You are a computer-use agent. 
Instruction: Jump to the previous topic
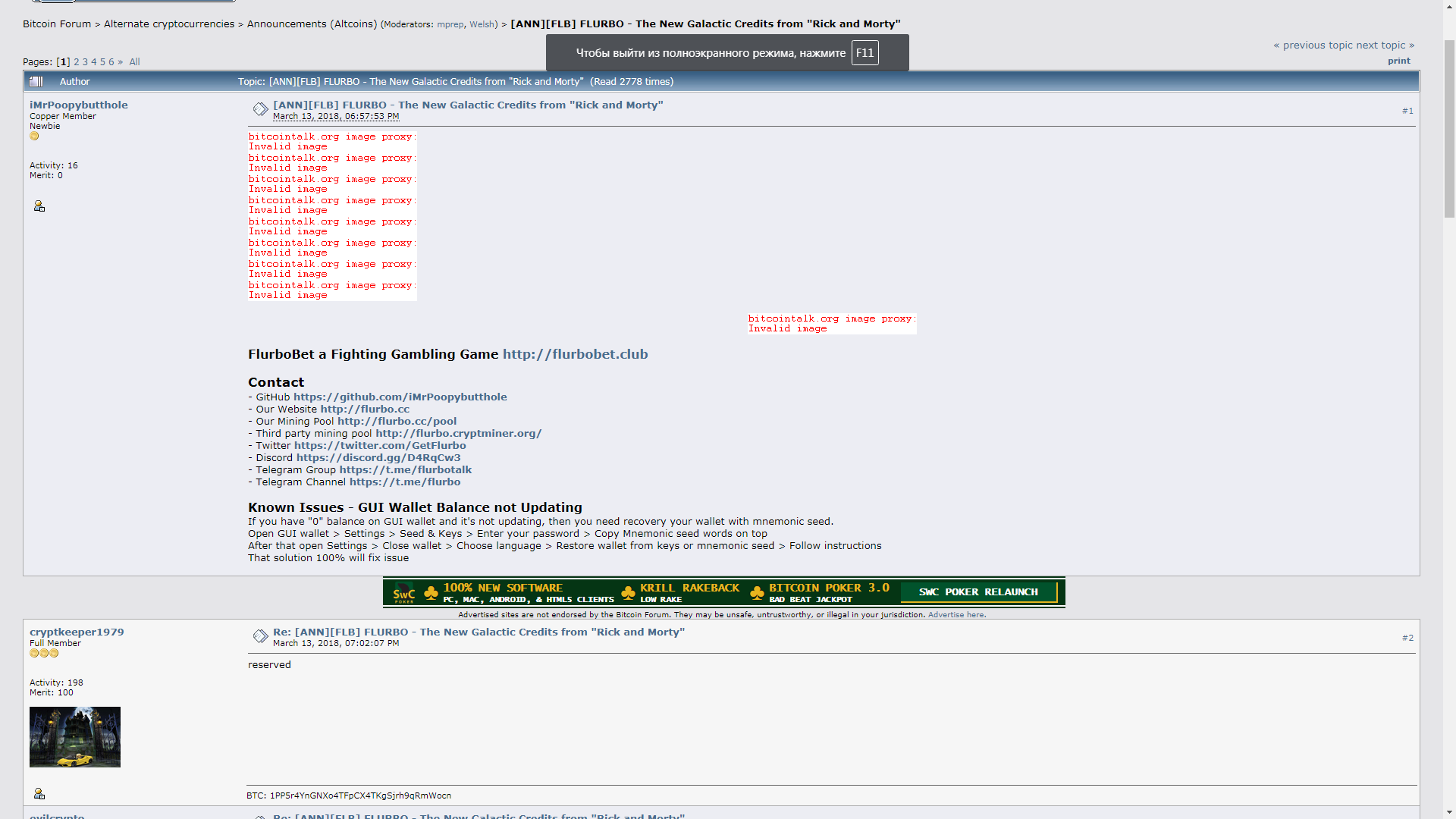coord(1313,45)
